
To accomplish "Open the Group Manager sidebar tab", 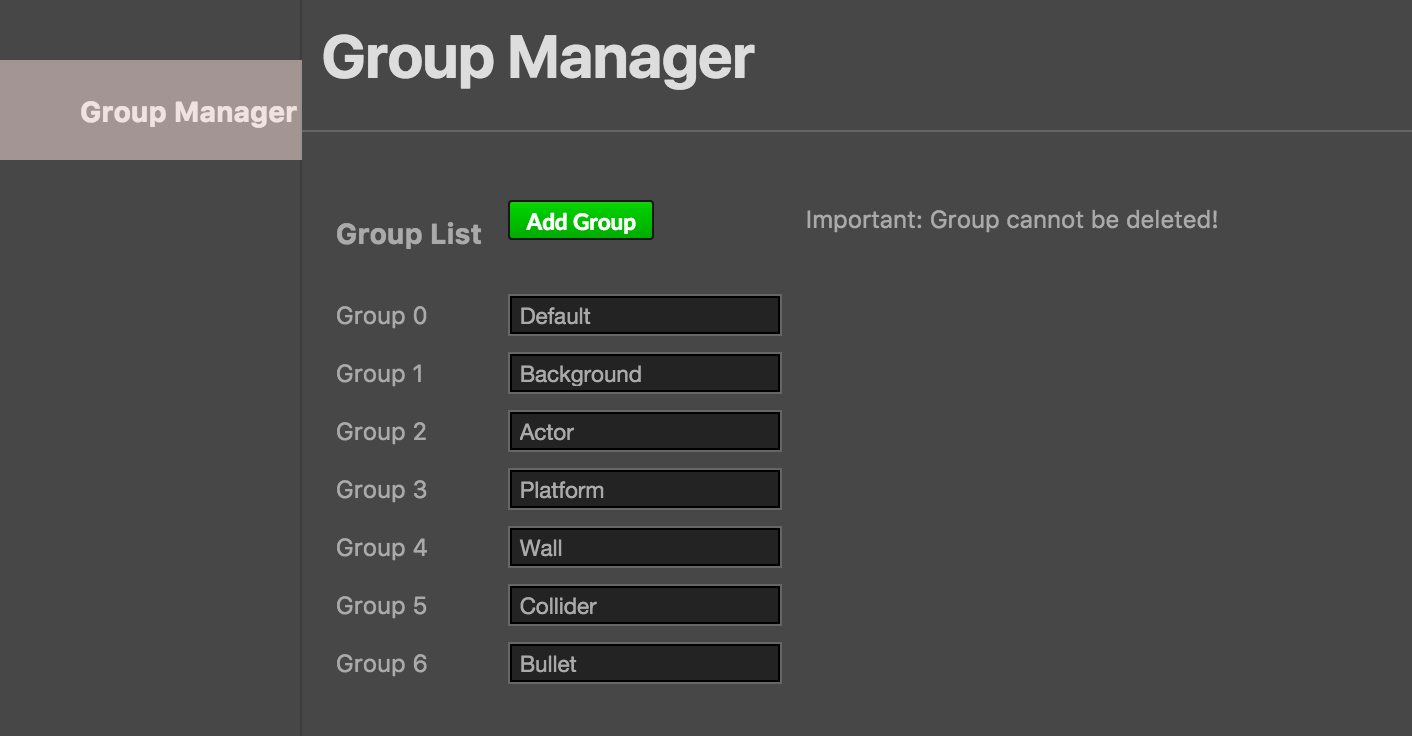I will coord(150,110).
